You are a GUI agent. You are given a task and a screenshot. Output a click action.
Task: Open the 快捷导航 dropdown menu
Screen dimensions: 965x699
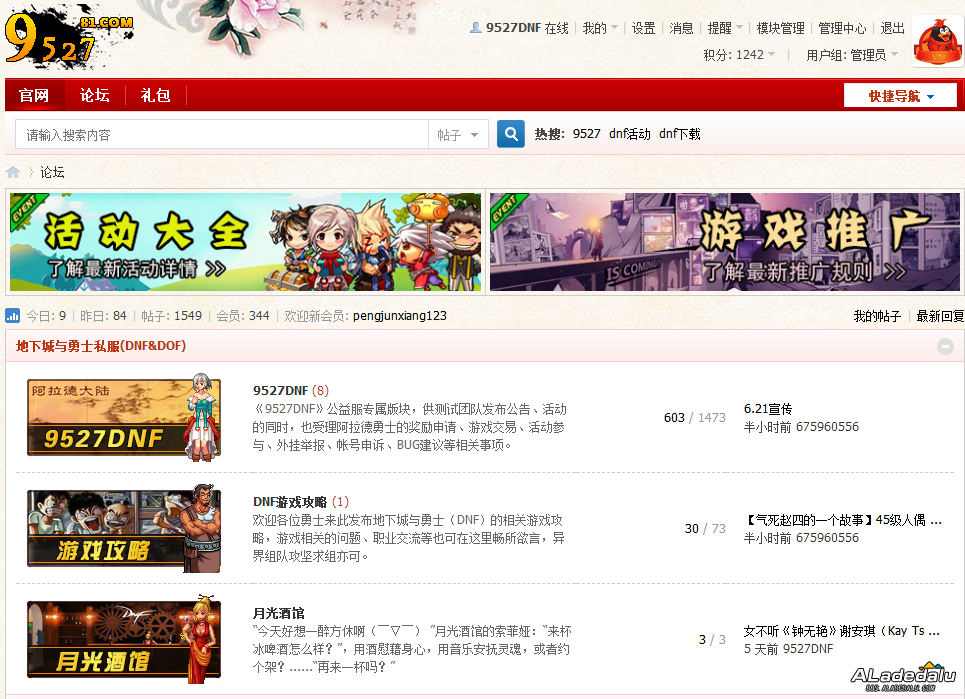pos(900,96)
